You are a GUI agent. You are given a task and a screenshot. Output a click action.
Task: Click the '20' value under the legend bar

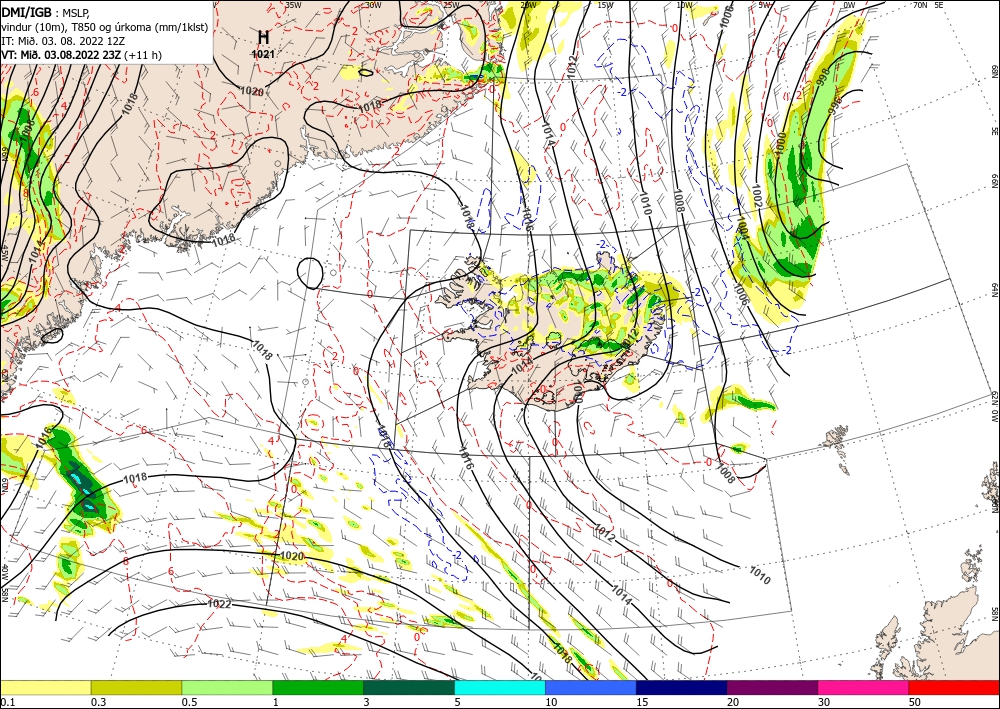click(x=733, y=702)
